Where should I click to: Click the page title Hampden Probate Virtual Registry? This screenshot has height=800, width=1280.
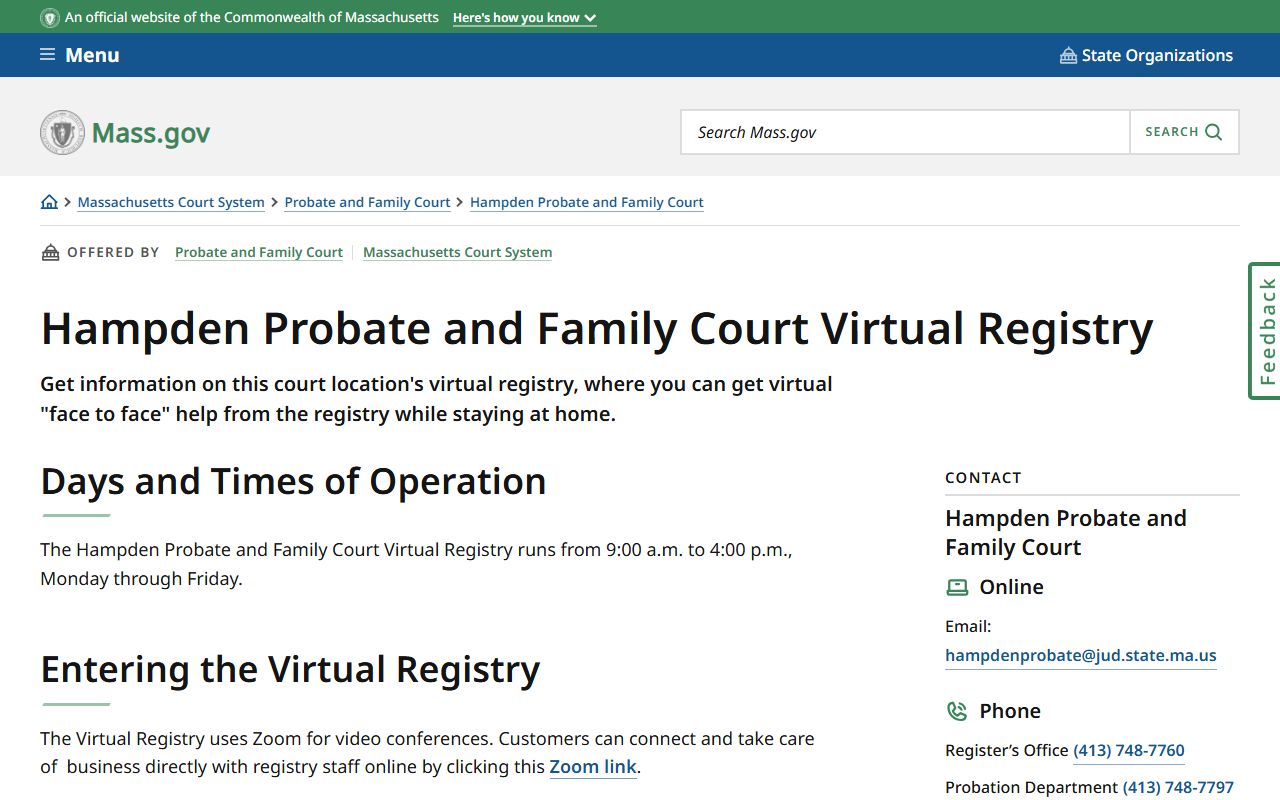tap(597, 329)
